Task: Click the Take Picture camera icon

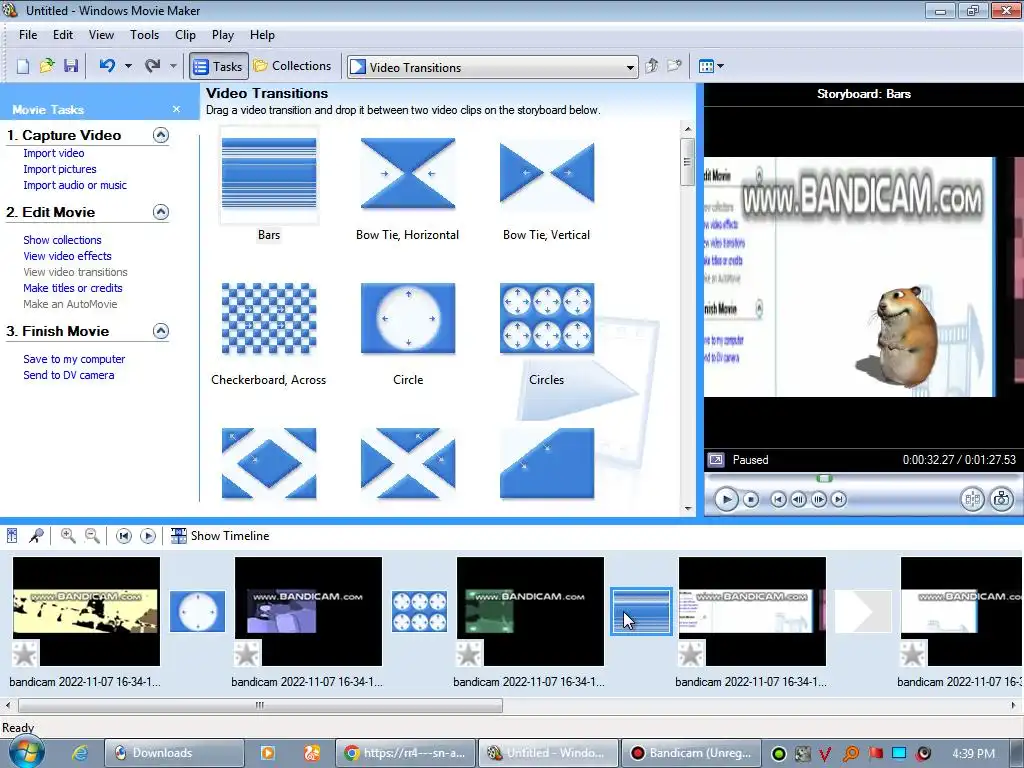Action: coord(1001,500)
